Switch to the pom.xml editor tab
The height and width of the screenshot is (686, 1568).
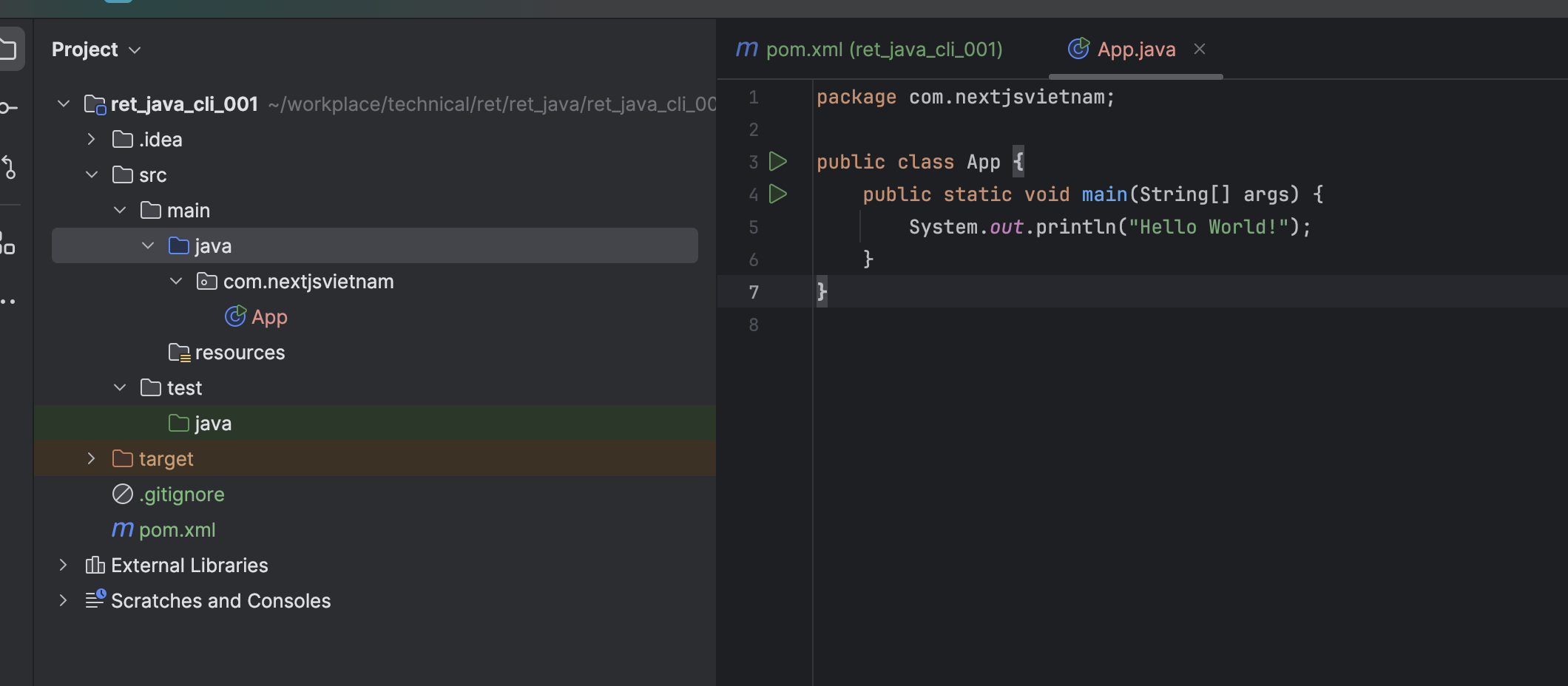click(x=870, y=50)
